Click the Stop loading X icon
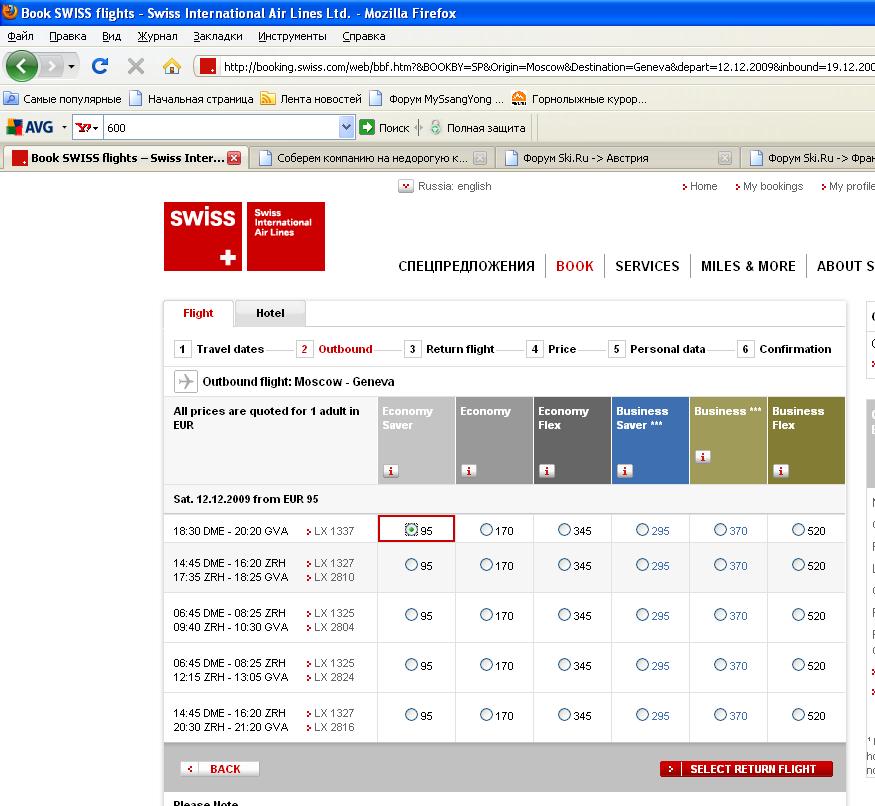Viewport: 875px width, 806px height. (x=136, y=66)
